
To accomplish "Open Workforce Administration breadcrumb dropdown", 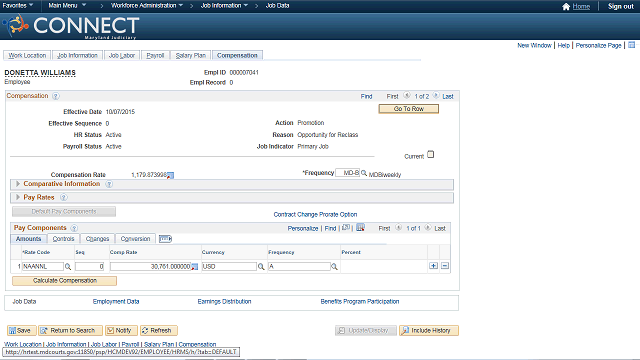I will pos(147,5).
